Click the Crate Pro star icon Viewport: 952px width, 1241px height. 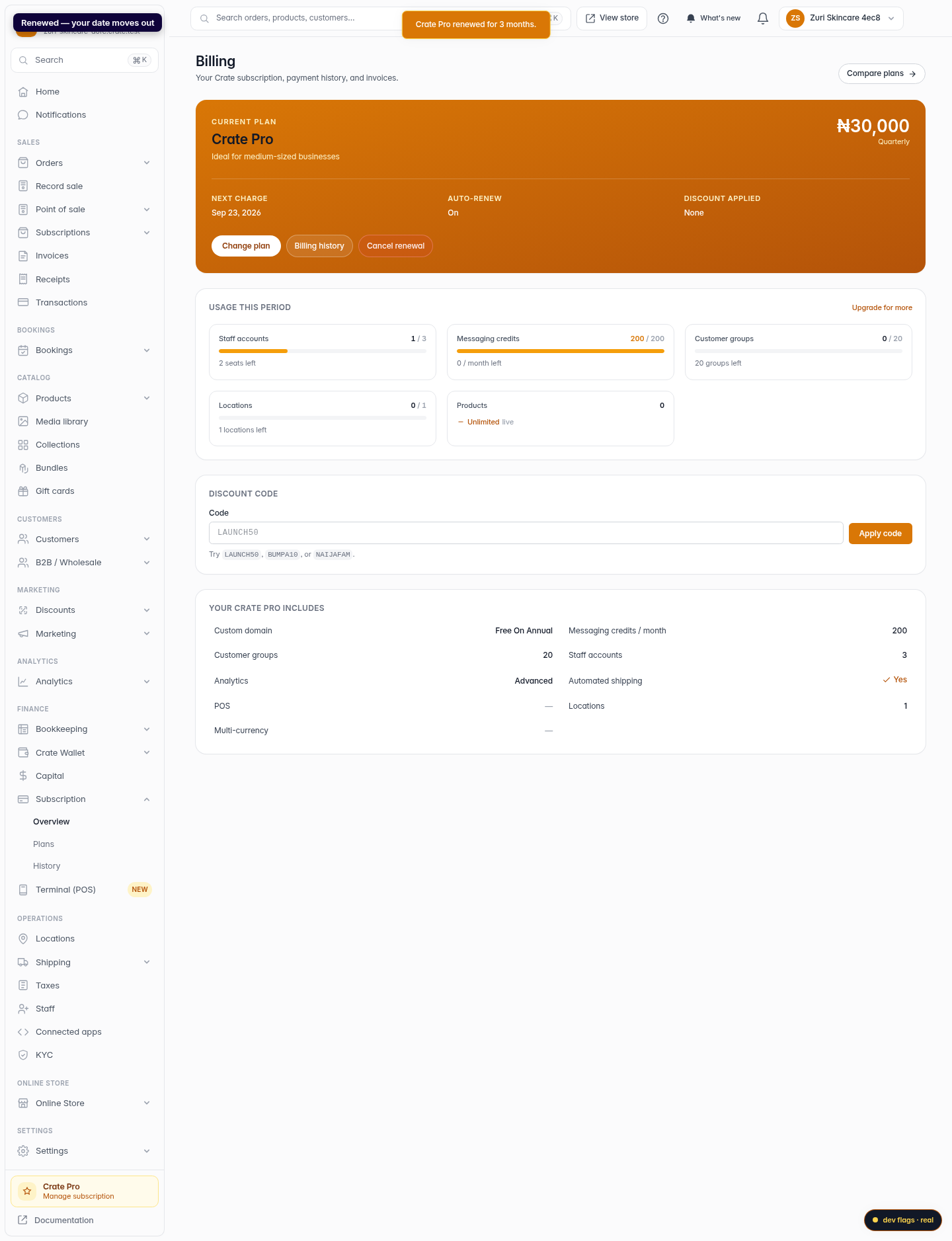coord(27,1191)
